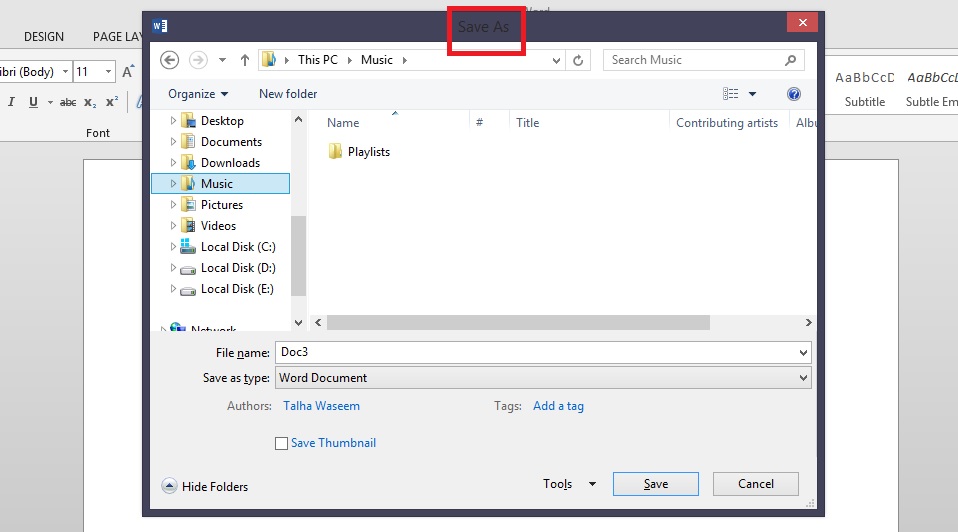The image size is (958, 532).
Task: Open recent locations dropdown arrow
Action: tap(222, 60)
